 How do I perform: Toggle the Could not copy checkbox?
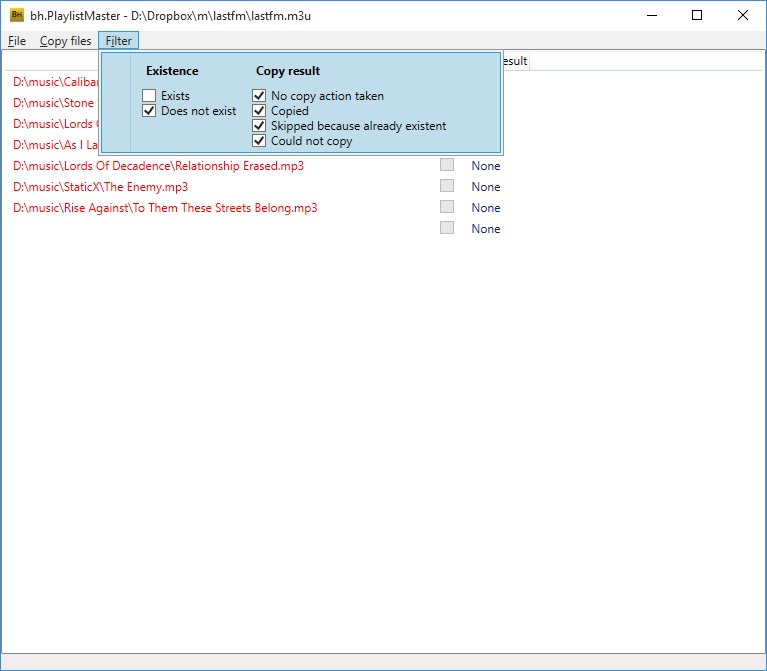pyautogui.click(x=259, y=141)
